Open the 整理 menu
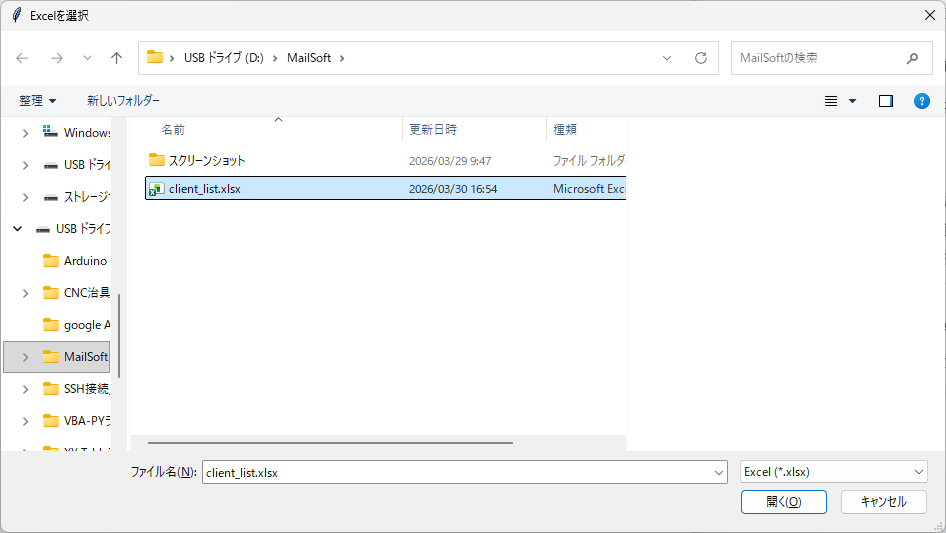This screenshot has width=946, height=533. 38,101
